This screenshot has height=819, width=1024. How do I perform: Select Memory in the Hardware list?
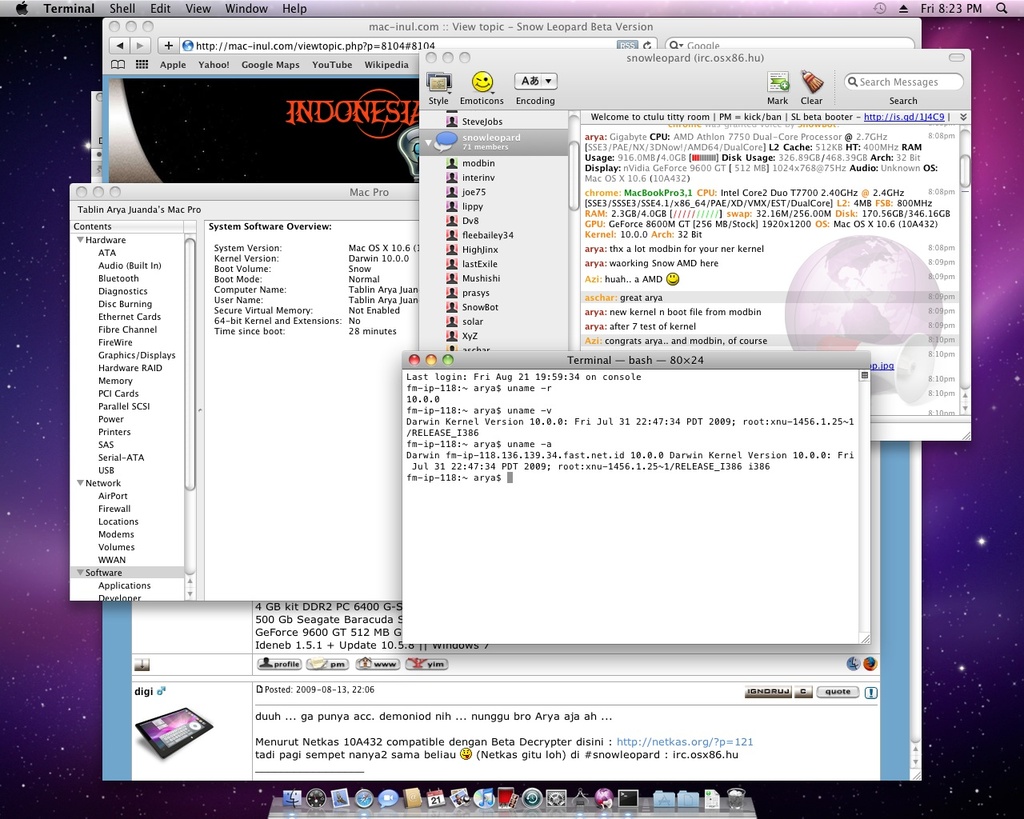115,381
